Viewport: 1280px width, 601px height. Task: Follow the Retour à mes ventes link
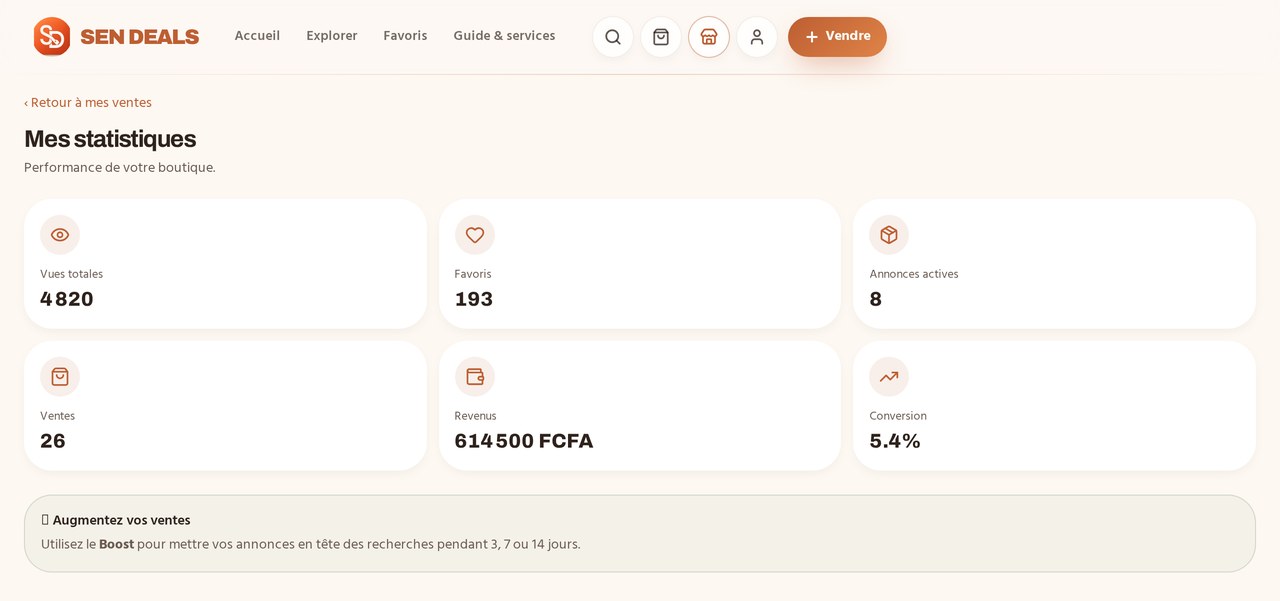tap(88, 103)
